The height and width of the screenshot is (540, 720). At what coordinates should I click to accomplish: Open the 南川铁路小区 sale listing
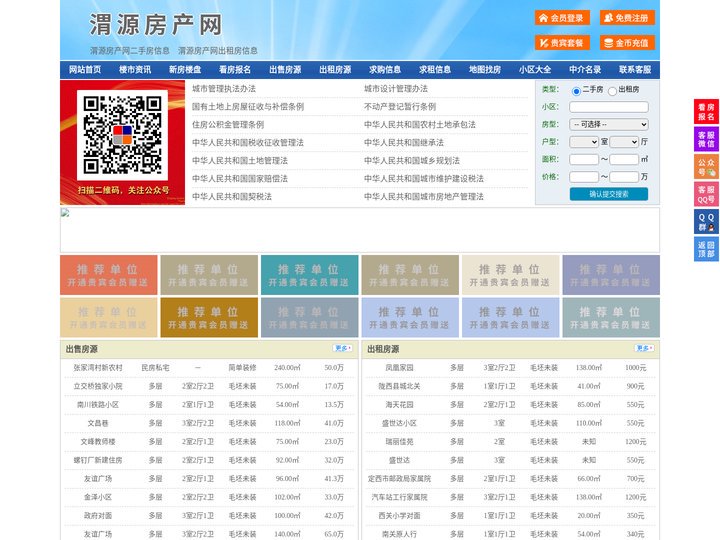98,405
